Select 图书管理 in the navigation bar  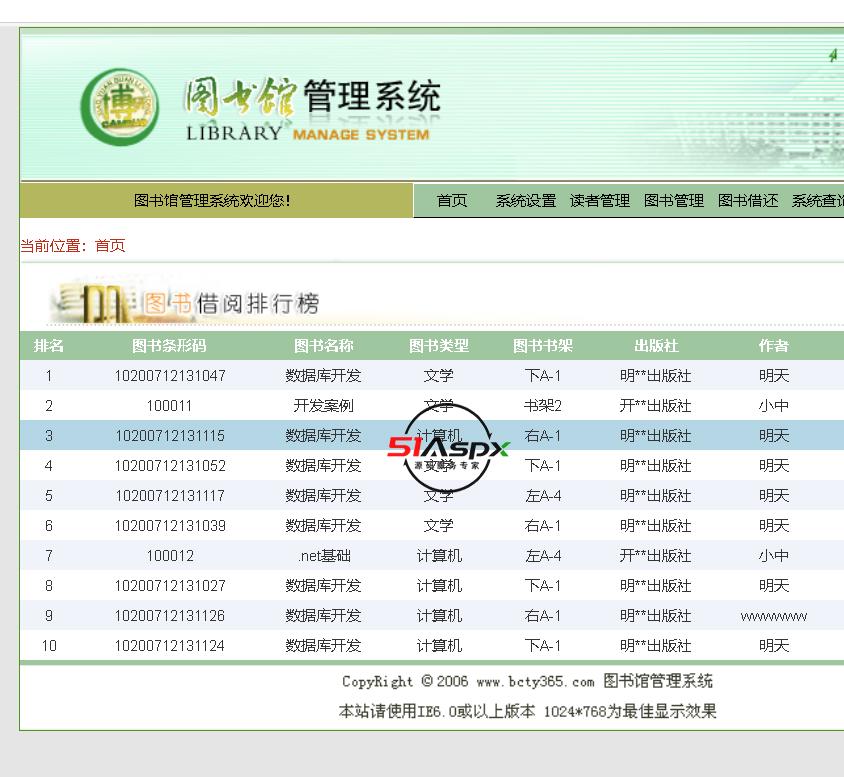tap(674, 201)
